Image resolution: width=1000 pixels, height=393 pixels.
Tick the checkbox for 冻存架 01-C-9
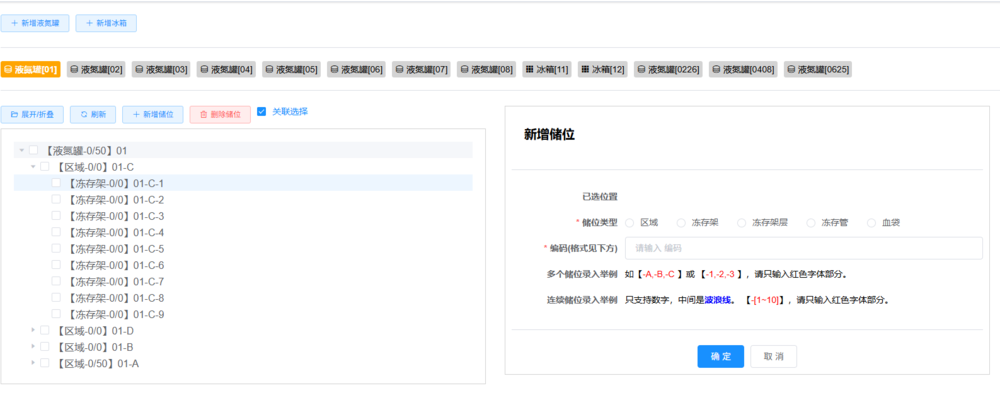(x=56, y=314)
